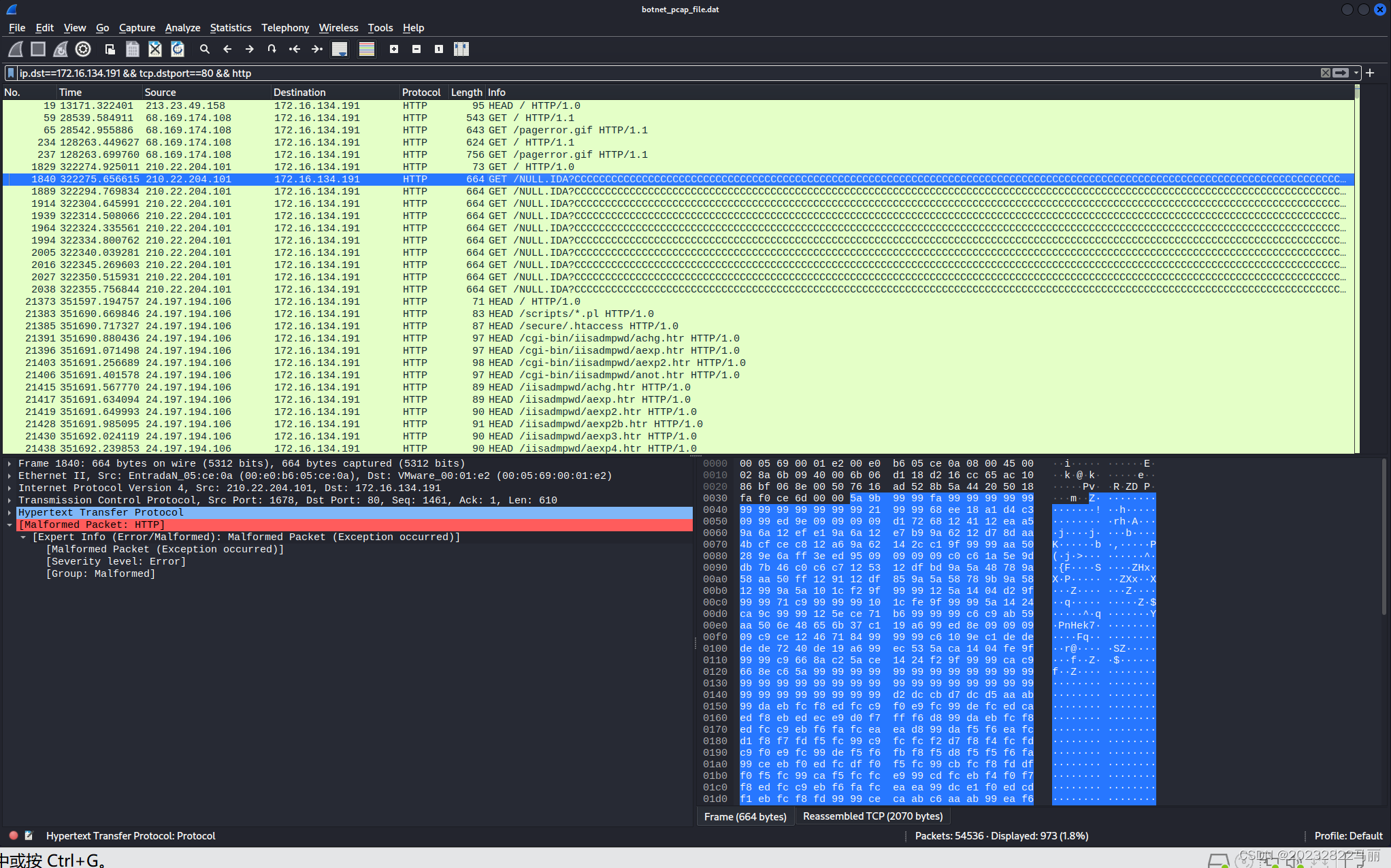Reload the capture file
This screenshot has height=868, width=1391.
pos(178,49)
